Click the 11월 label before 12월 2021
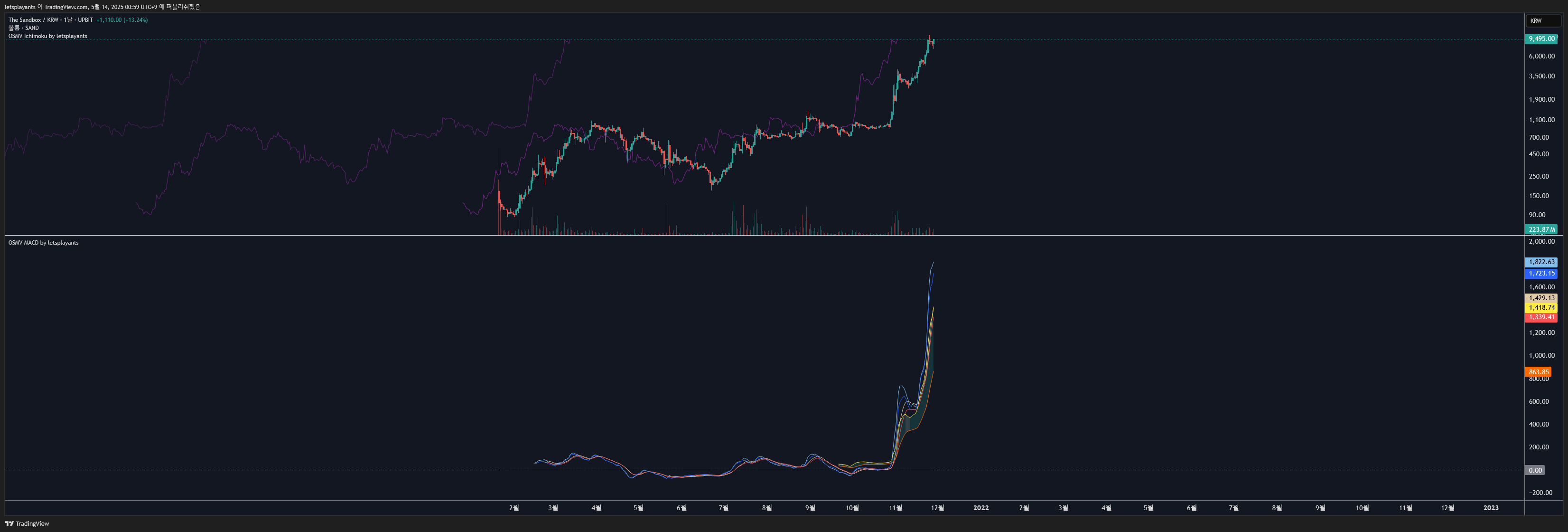This screenshot has width=1568, height=532. 896,508
